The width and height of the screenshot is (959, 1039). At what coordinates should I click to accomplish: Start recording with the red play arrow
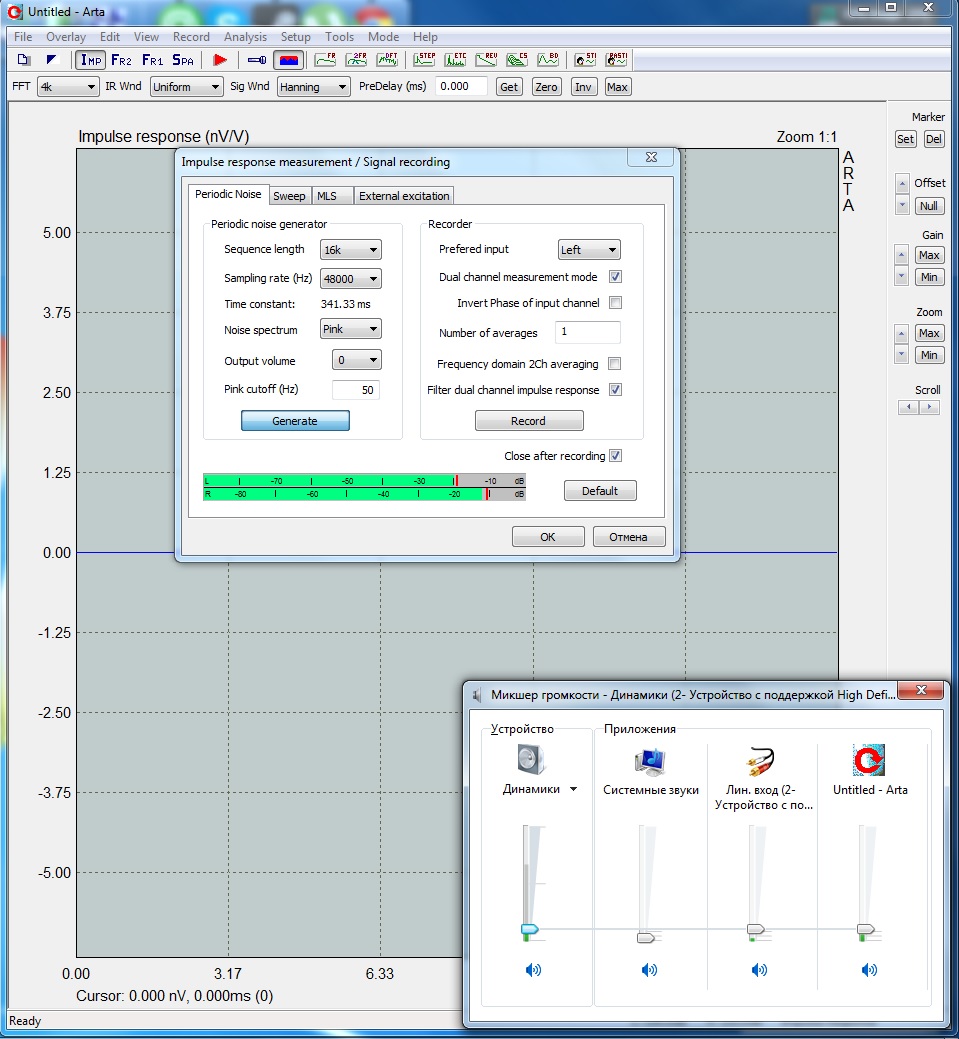coord(220,60)
